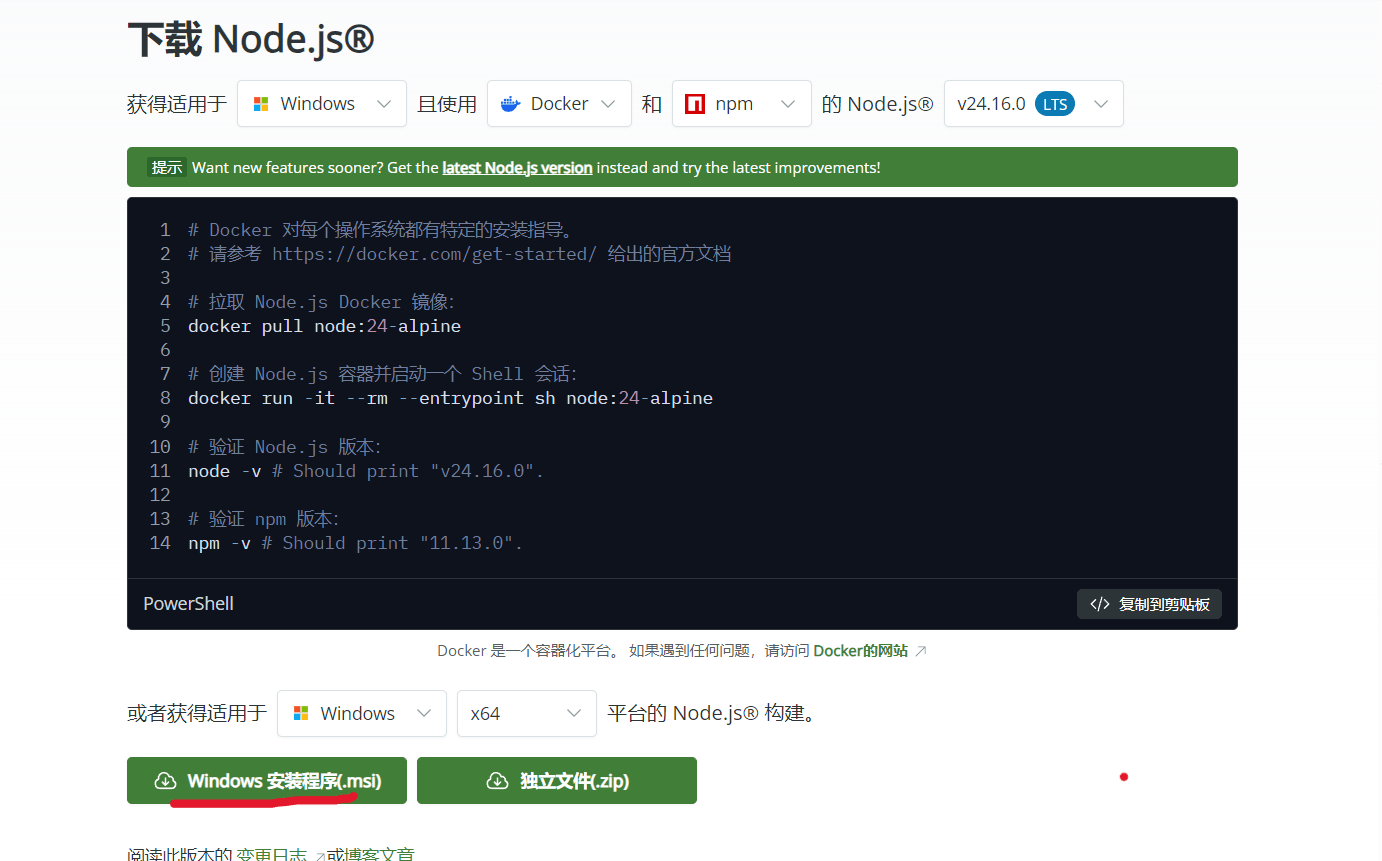1382x861 pixels.
Task: Click the 创建 Node.js 容器 comment line
Action: click(383, 374)
